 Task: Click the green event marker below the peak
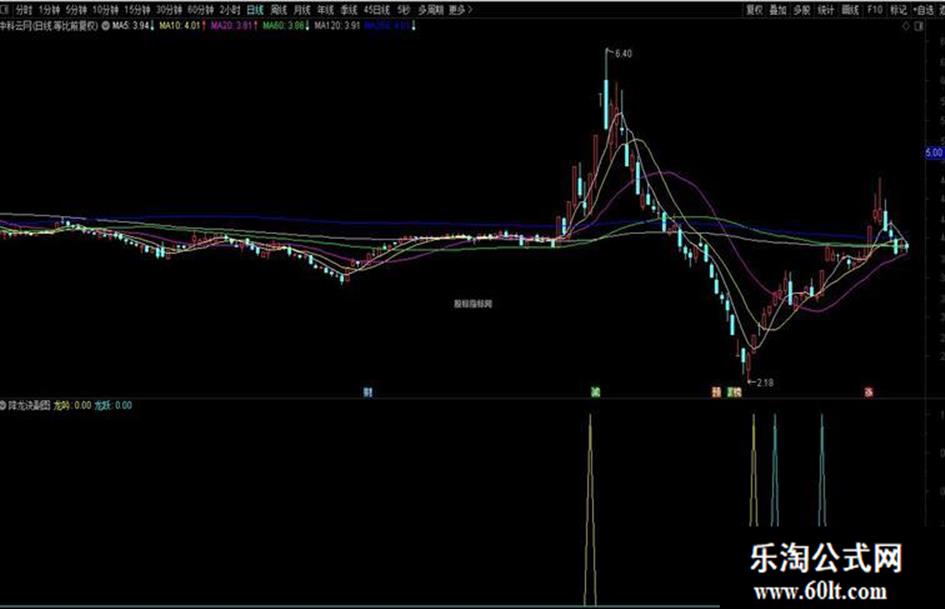click(595, 393)
